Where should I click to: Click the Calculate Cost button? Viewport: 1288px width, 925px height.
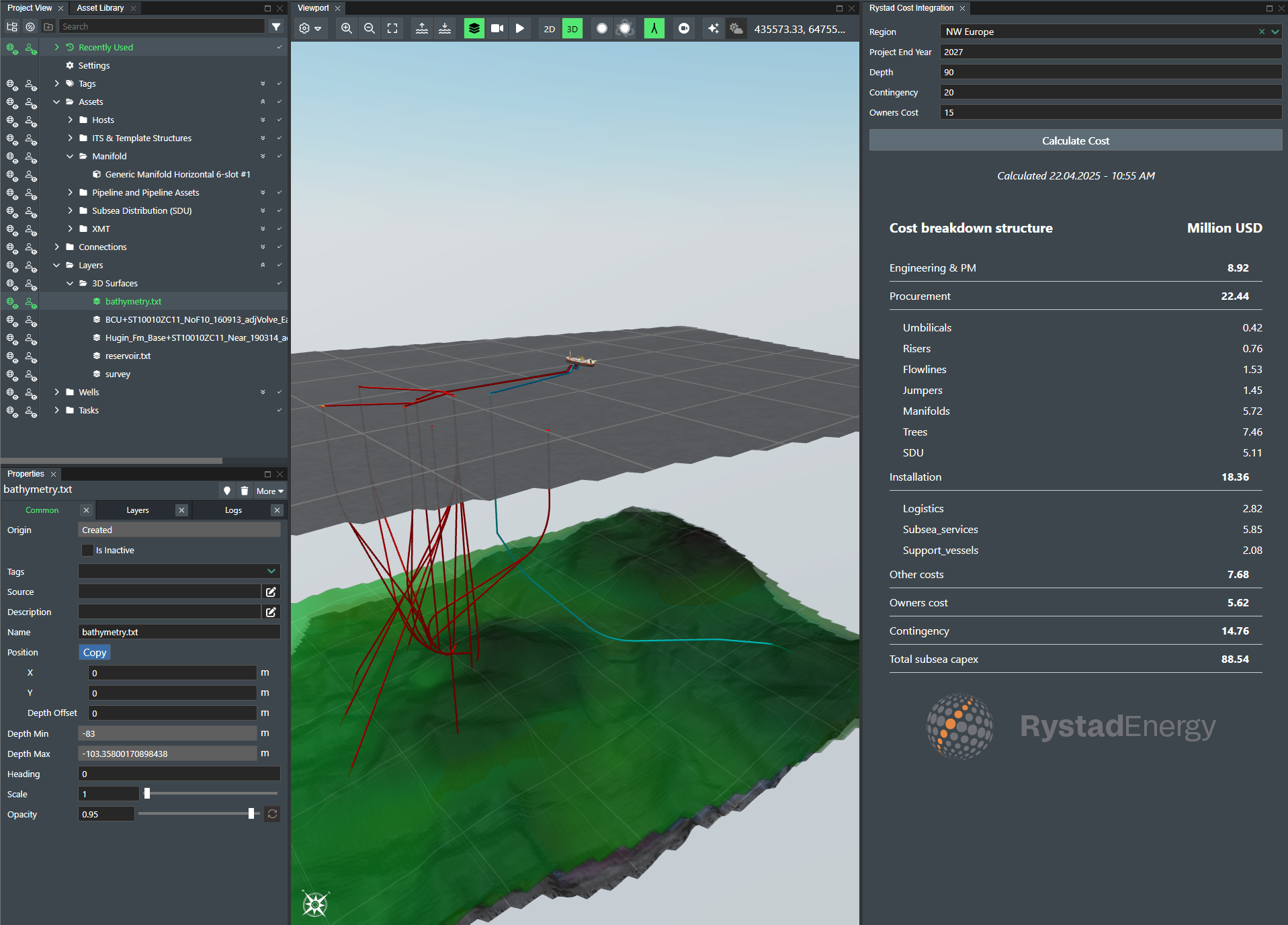coord(1075,140)
